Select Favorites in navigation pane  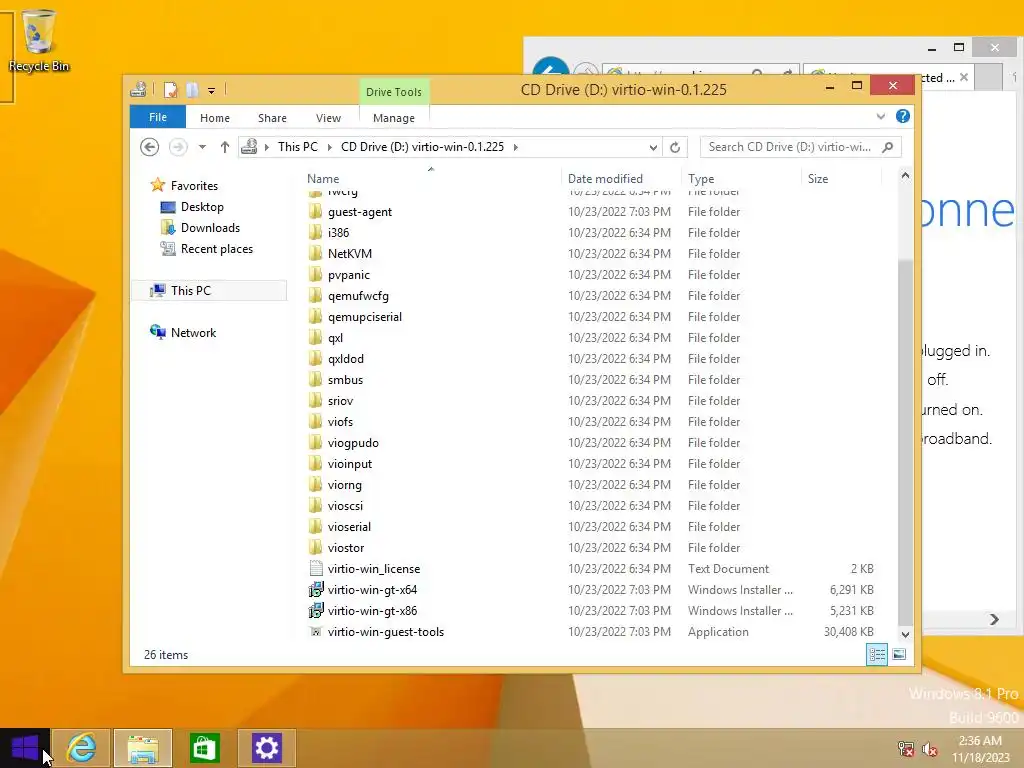tap(194, 185)
